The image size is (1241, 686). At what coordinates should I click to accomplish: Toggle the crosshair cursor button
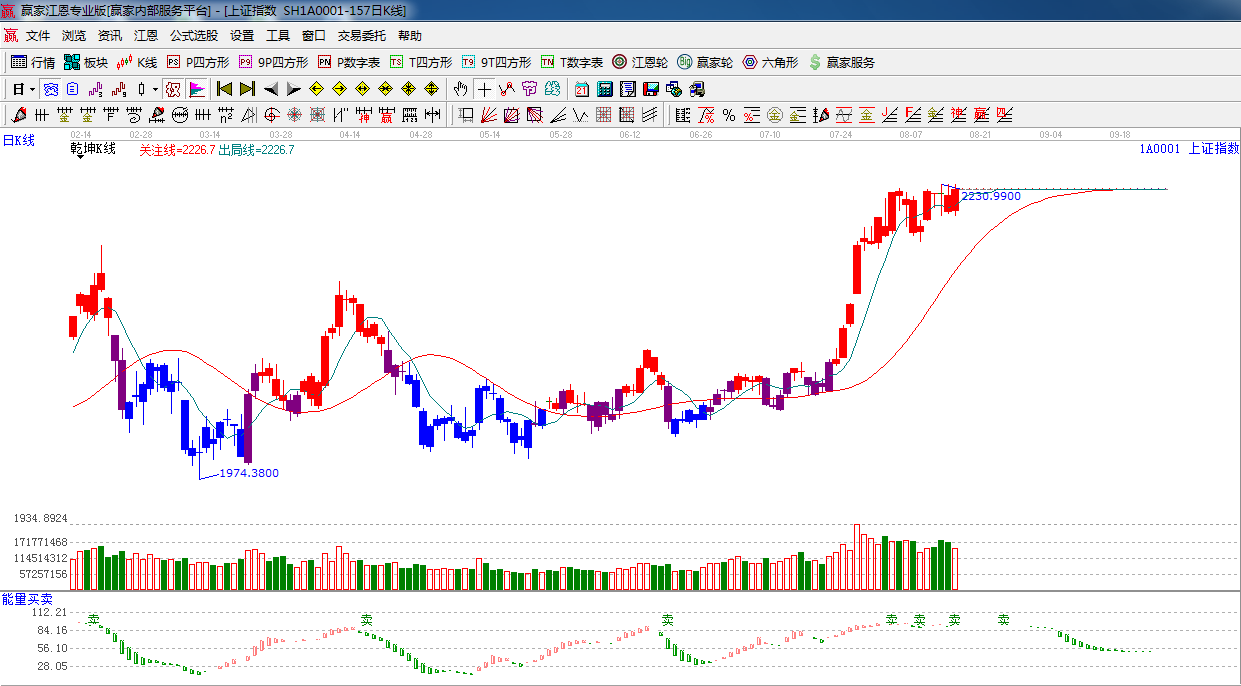[484, 89]
